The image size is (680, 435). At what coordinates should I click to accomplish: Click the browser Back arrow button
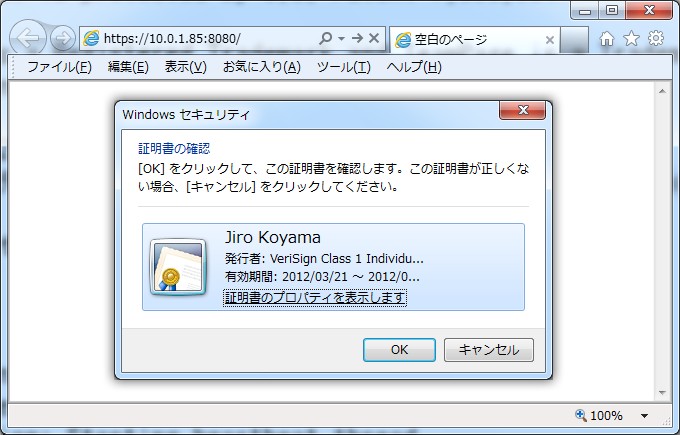[x=27, y=38]
